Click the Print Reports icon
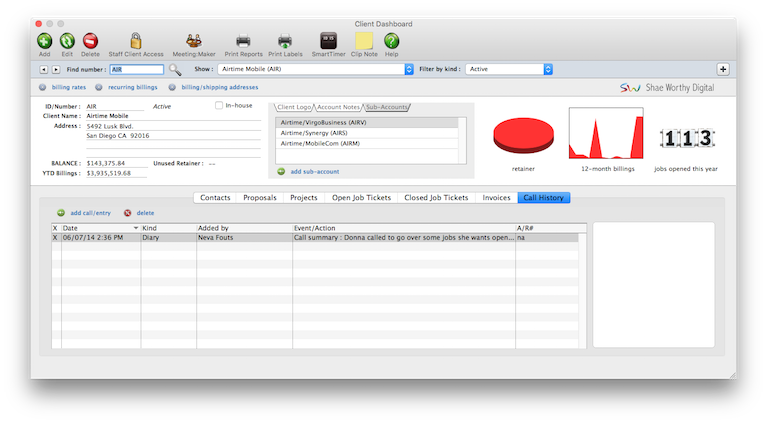The height and width of the screenshot is (423, 767). point(243,42)
